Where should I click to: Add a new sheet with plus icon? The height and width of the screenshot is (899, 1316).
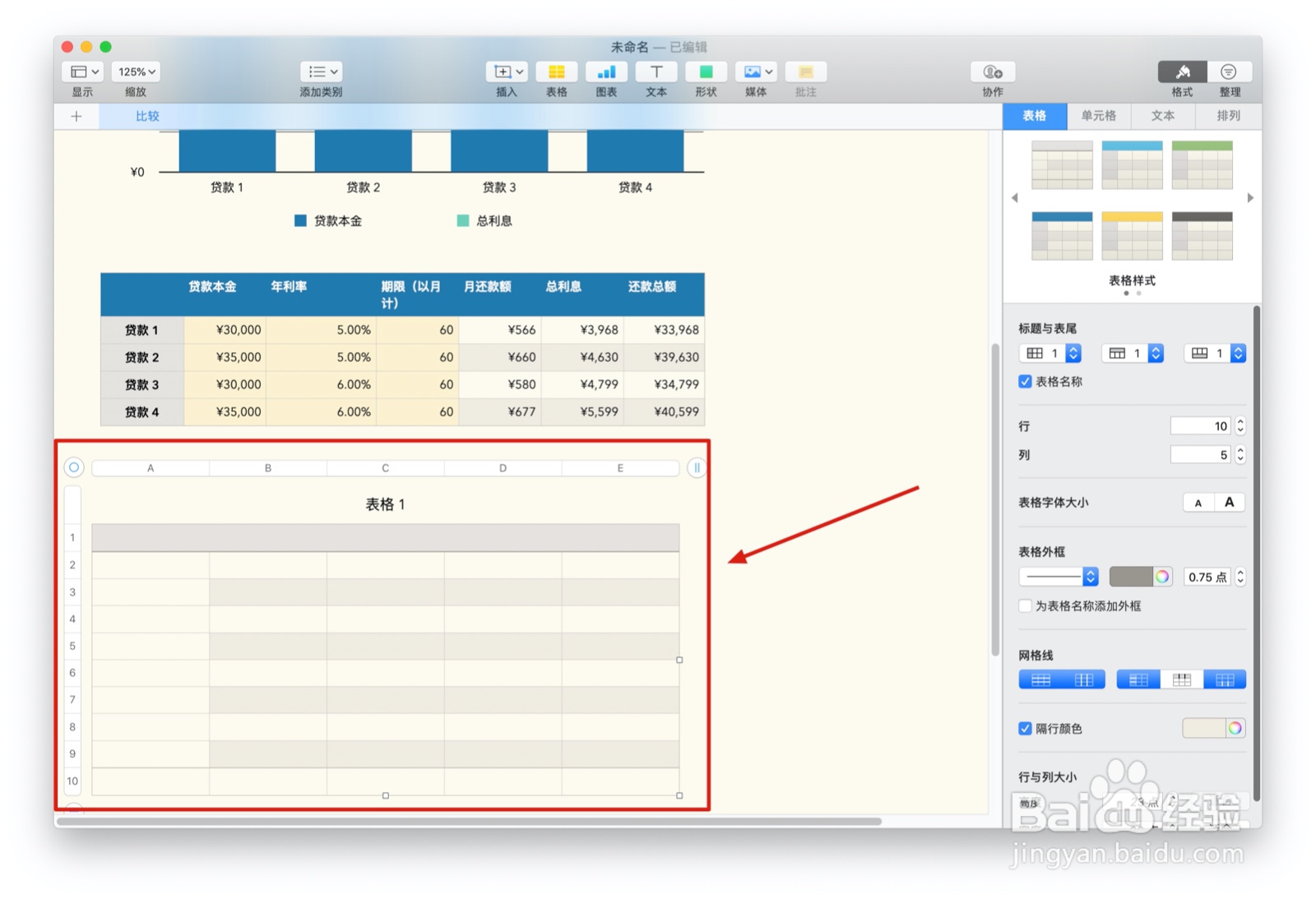click(x=76, y=116)
